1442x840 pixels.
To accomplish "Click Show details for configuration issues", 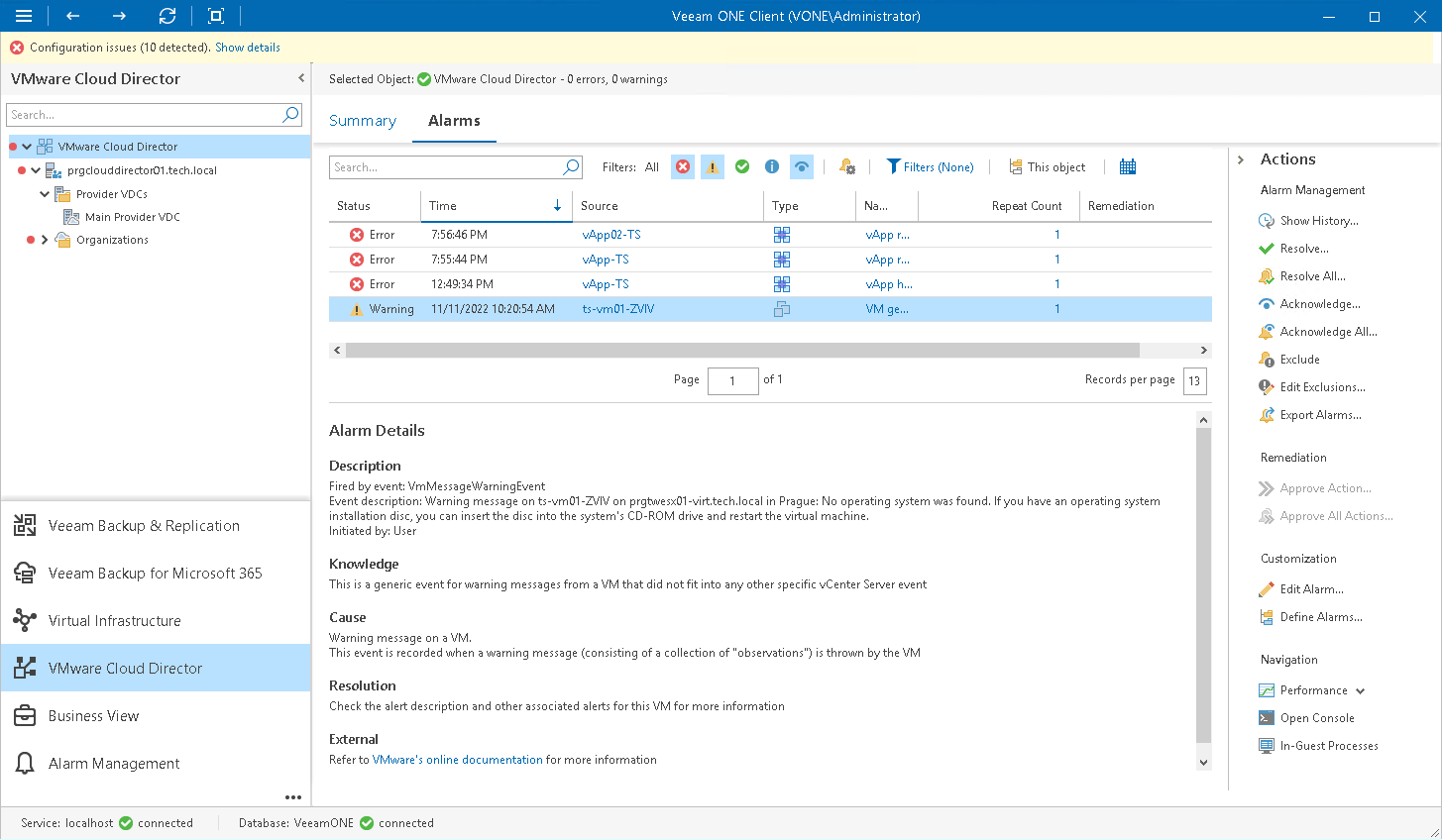I will point(247,47).
